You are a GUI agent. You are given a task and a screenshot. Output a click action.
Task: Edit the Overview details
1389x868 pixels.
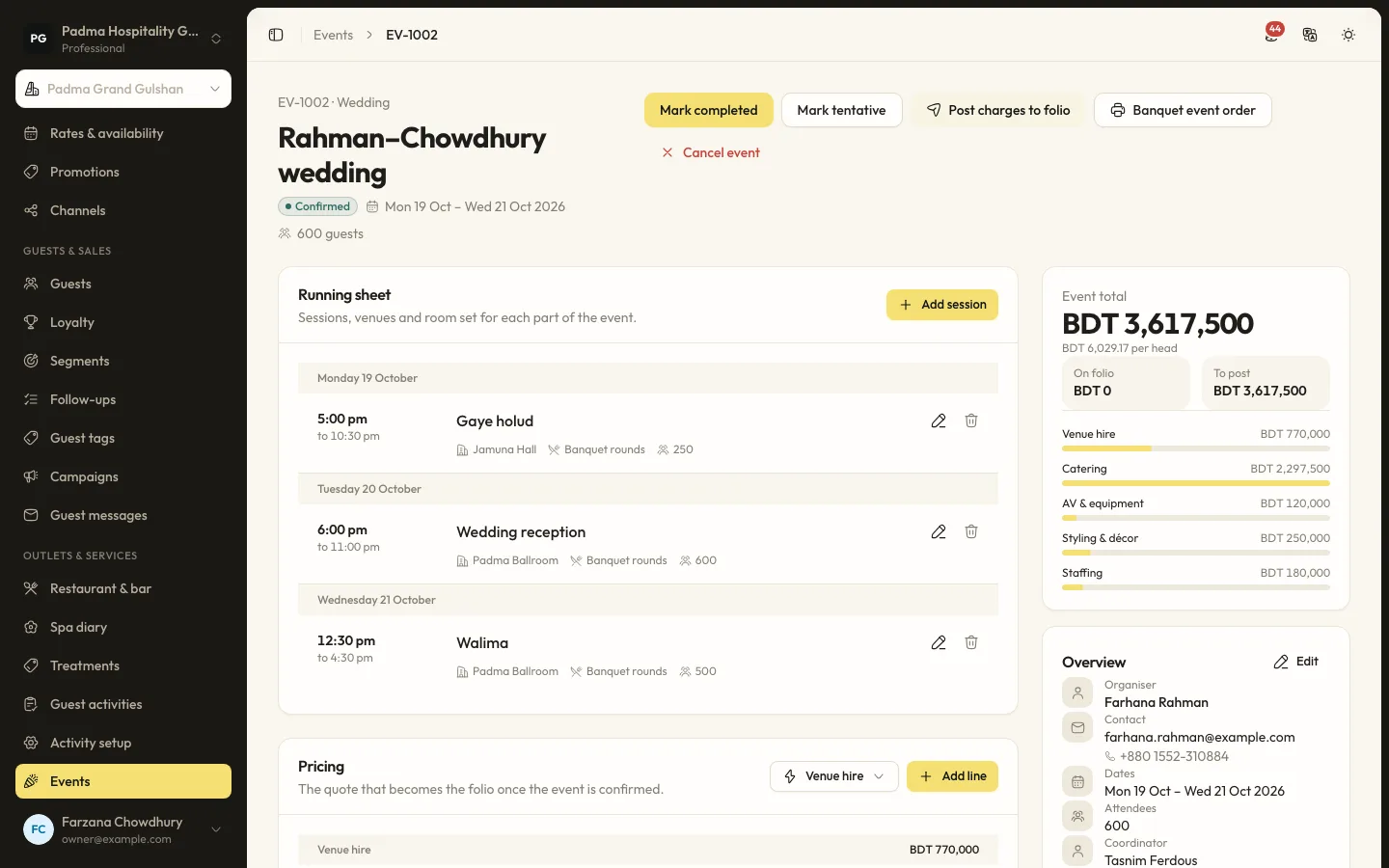coord(1295,662)
